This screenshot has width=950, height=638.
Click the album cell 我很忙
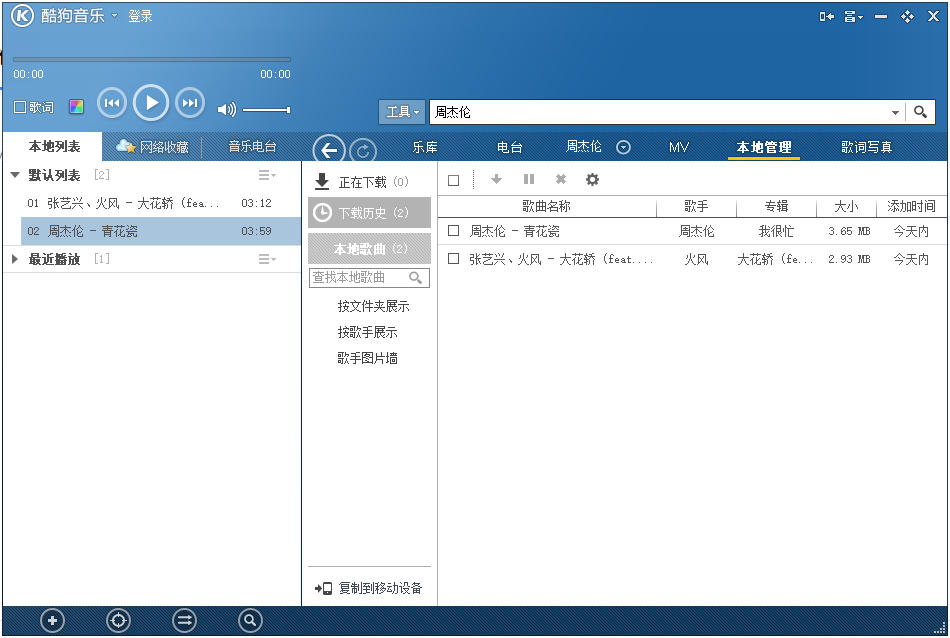click(776, 231)
